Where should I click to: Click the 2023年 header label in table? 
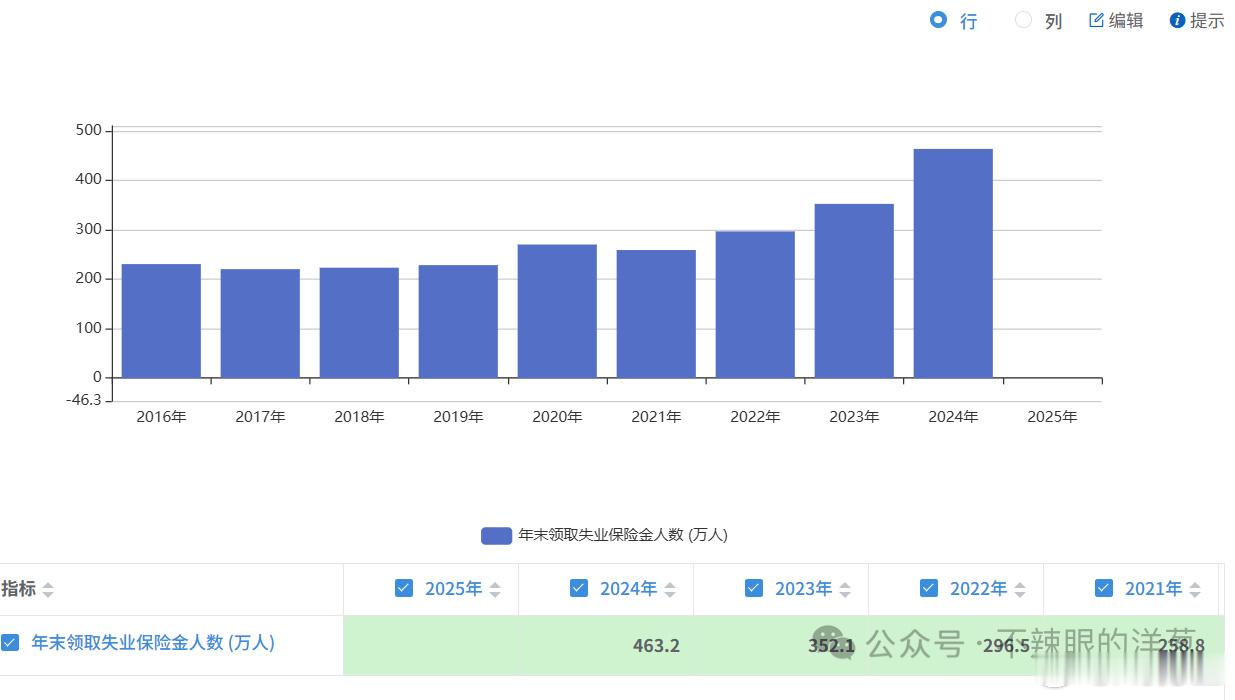coord(803,589)
